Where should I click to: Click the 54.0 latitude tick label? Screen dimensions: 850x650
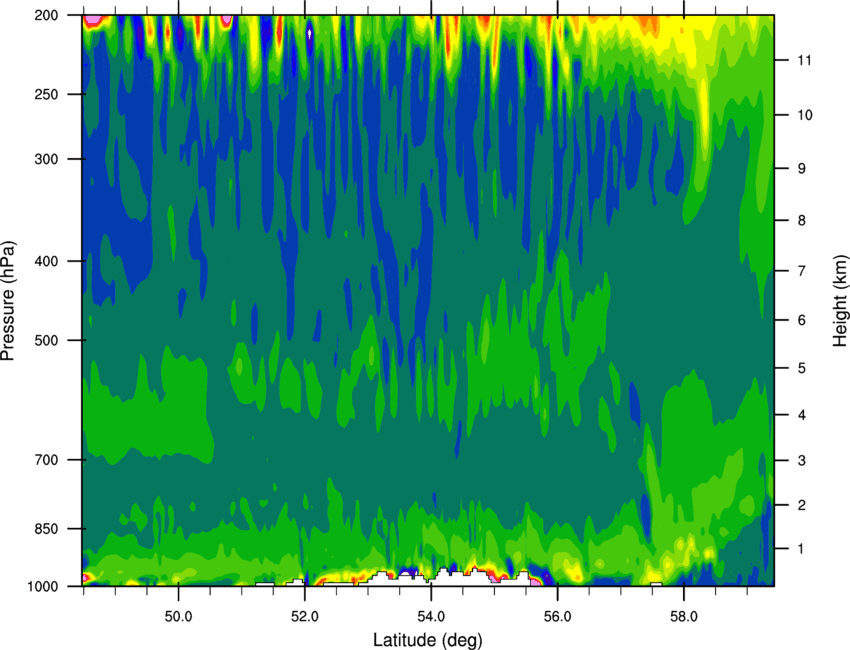point(431,617)
